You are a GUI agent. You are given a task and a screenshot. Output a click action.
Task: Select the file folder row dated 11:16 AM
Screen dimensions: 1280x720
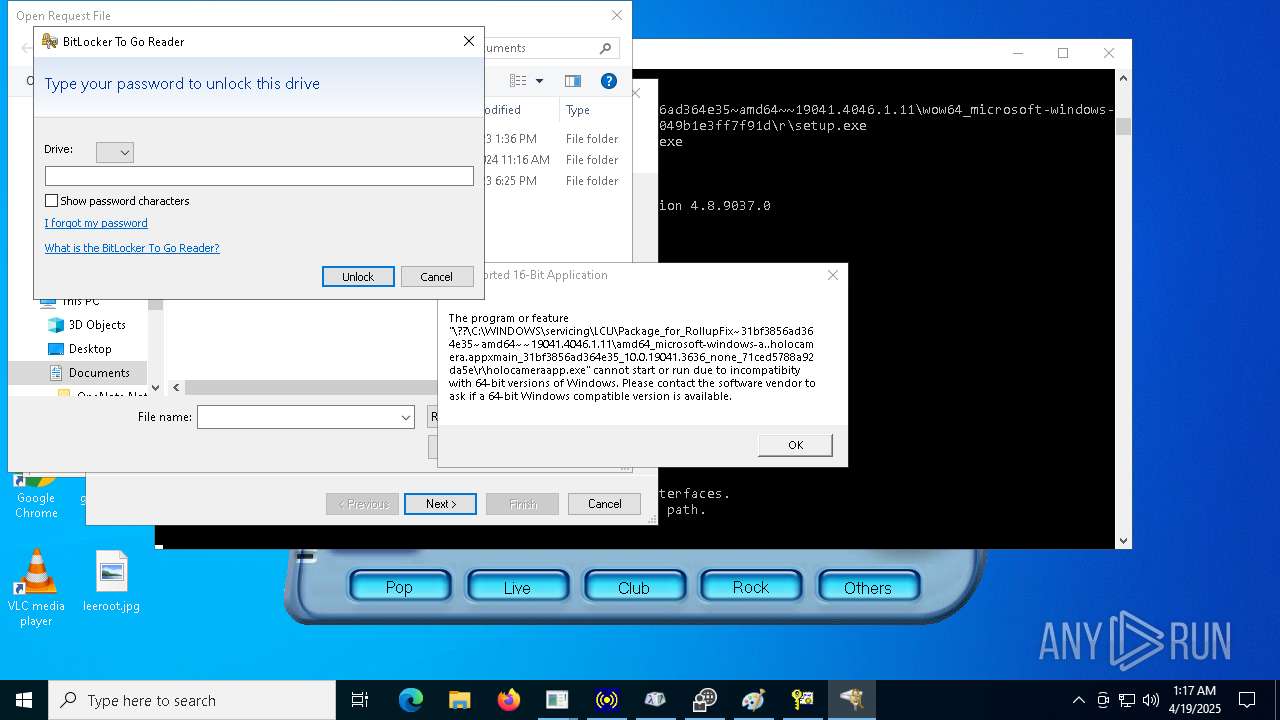pyautogui.click(x=551, y=160)
